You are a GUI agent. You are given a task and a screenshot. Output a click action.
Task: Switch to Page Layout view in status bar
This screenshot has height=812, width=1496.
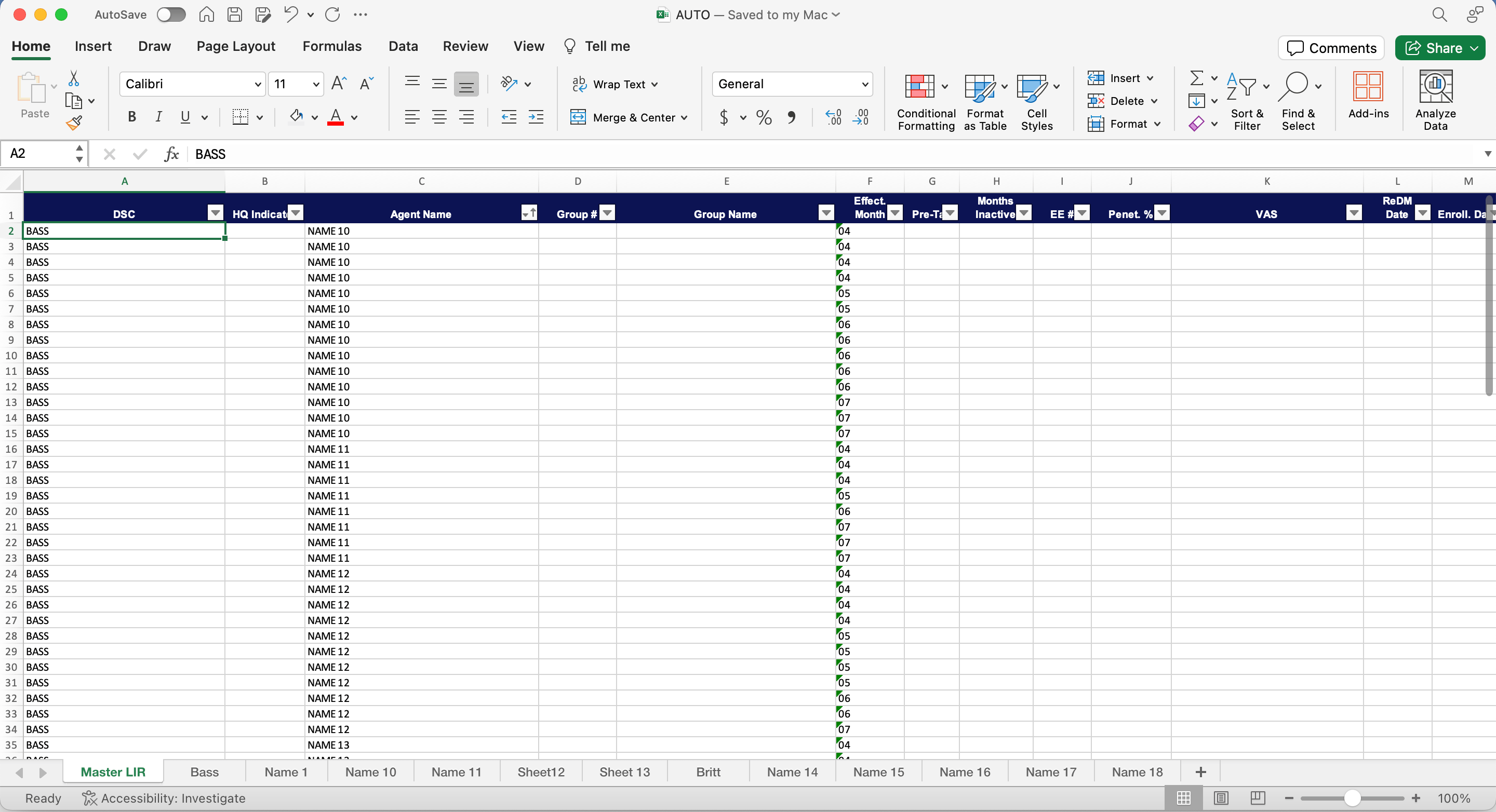(x=1221, y=798)
